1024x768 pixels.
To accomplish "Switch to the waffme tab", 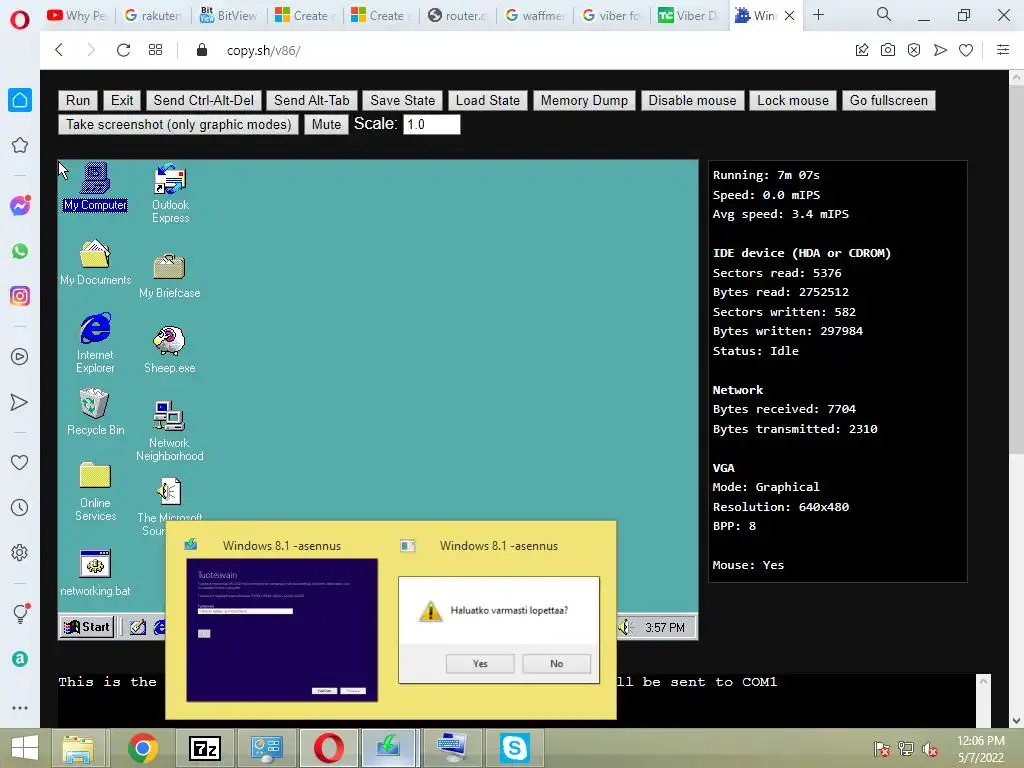I will (534, 15).
